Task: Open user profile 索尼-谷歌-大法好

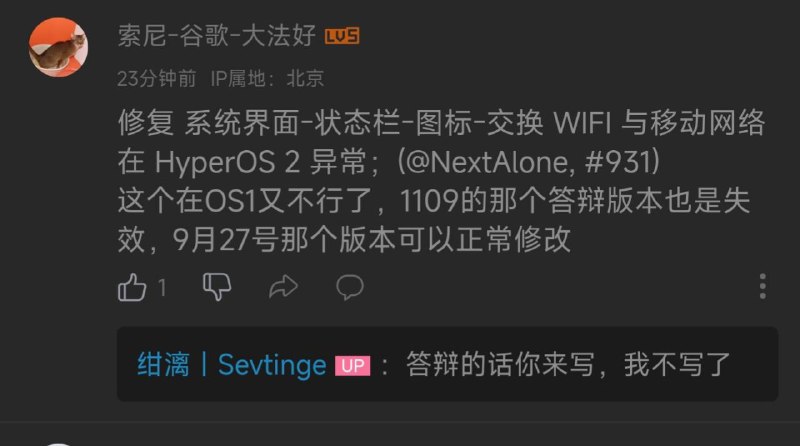Action: (217, 36)
